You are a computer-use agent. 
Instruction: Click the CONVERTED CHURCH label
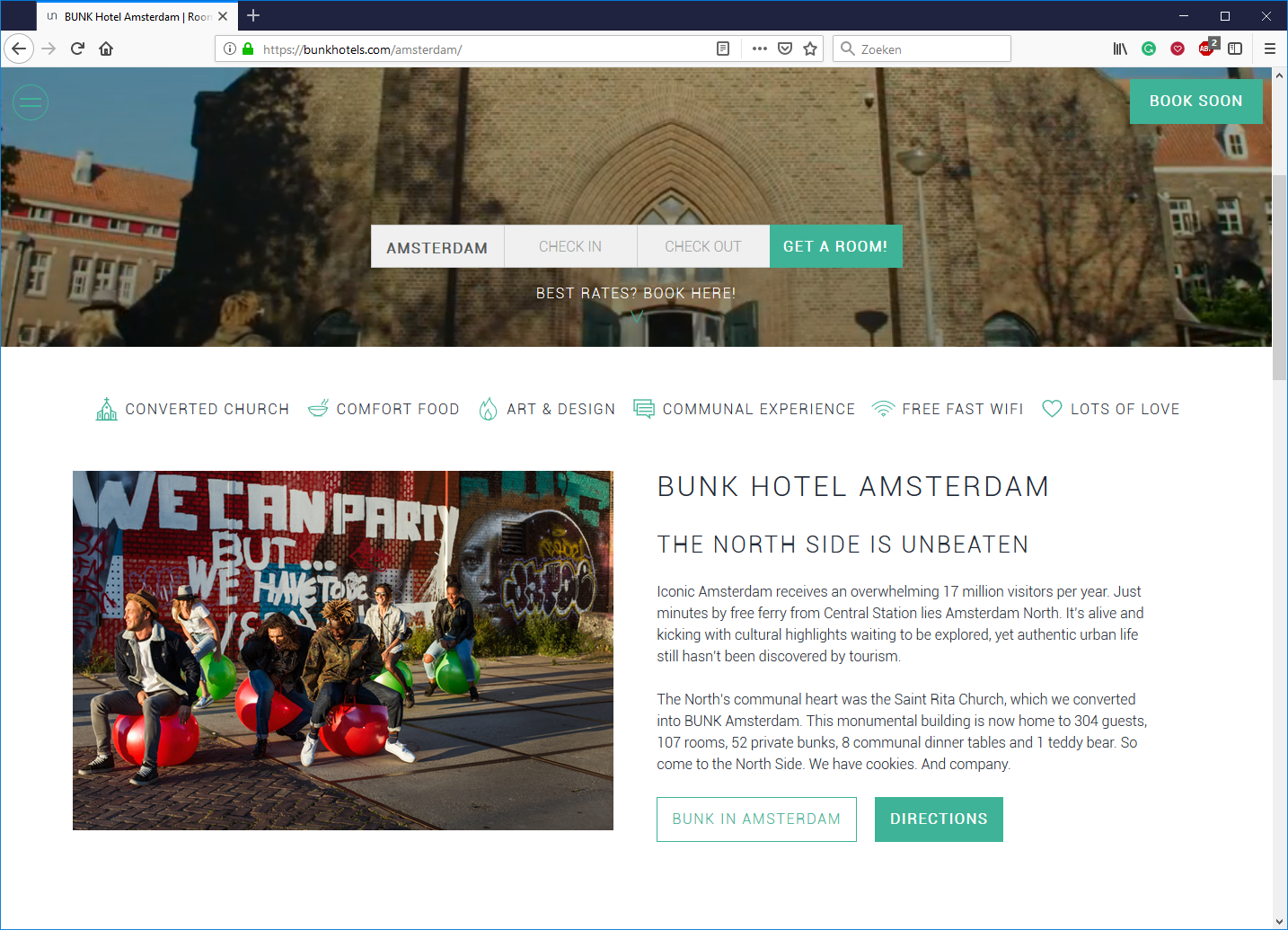(207, 409)
